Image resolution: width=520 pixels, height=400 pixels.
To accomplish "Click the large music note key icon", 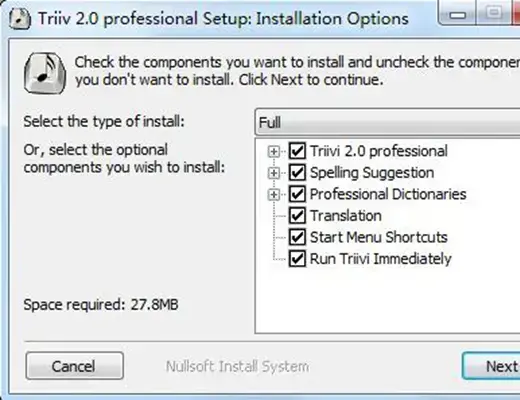I will tap(45, 73).
